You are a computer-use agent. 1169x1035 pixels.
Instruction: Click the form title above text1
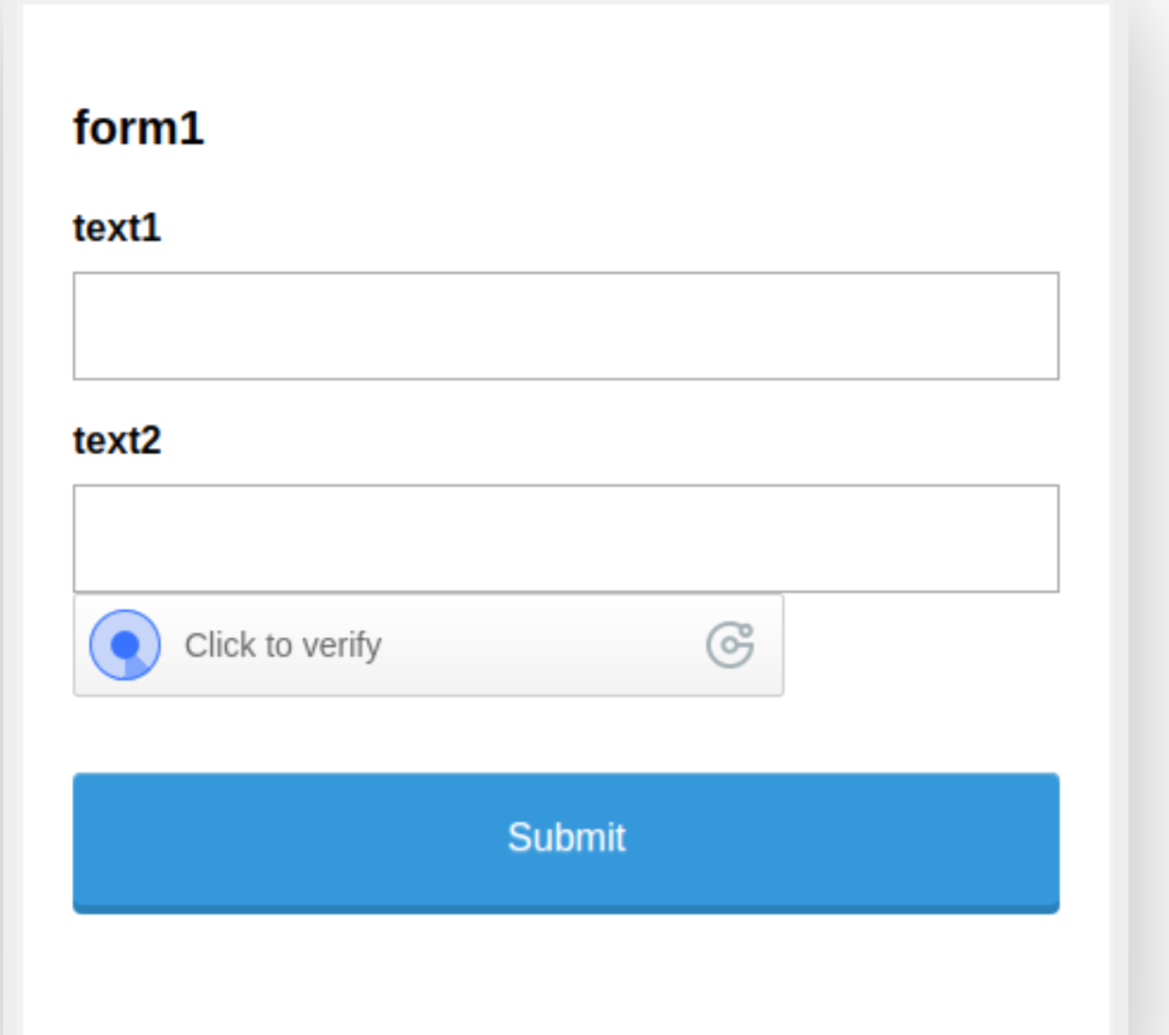tap(139, 129)
